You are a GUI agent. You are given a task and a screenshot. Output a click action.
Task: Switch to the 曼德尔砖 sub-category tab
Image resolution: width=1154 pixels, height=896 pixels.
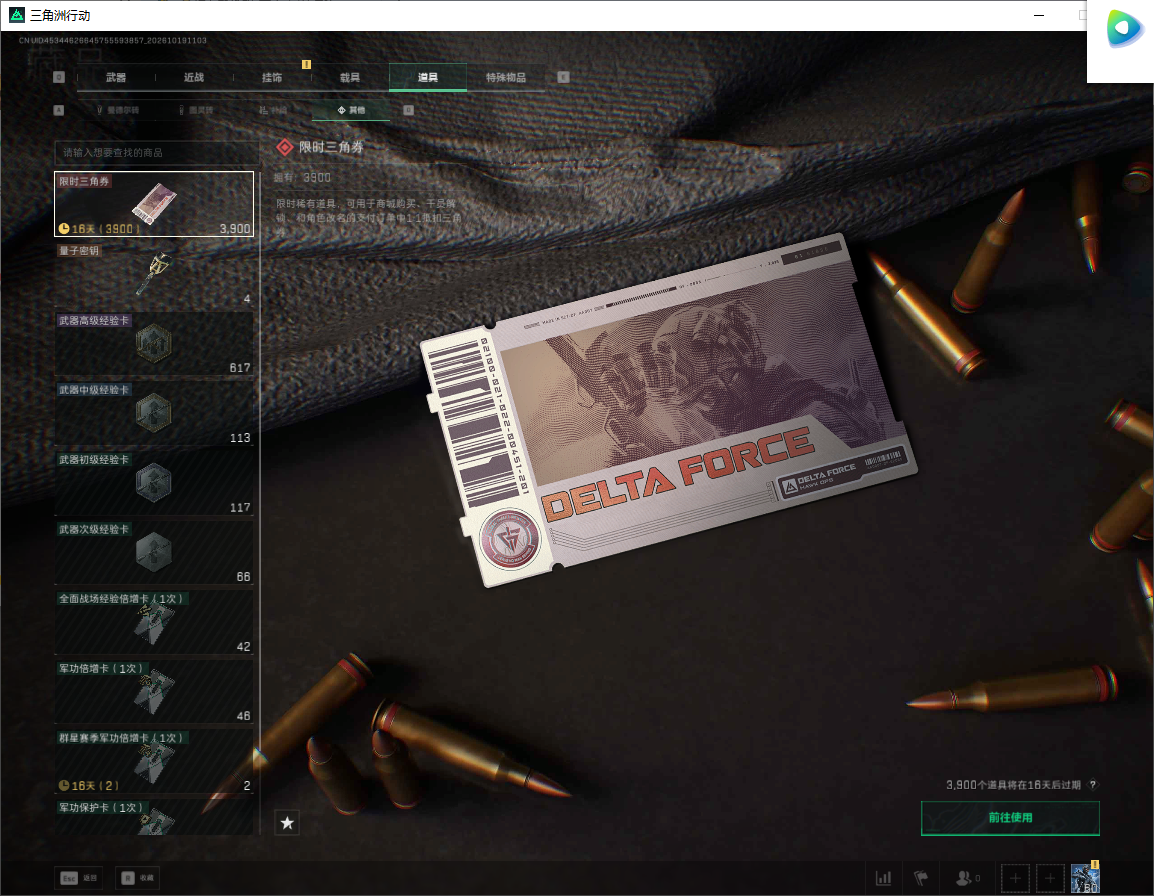point(118,110)
